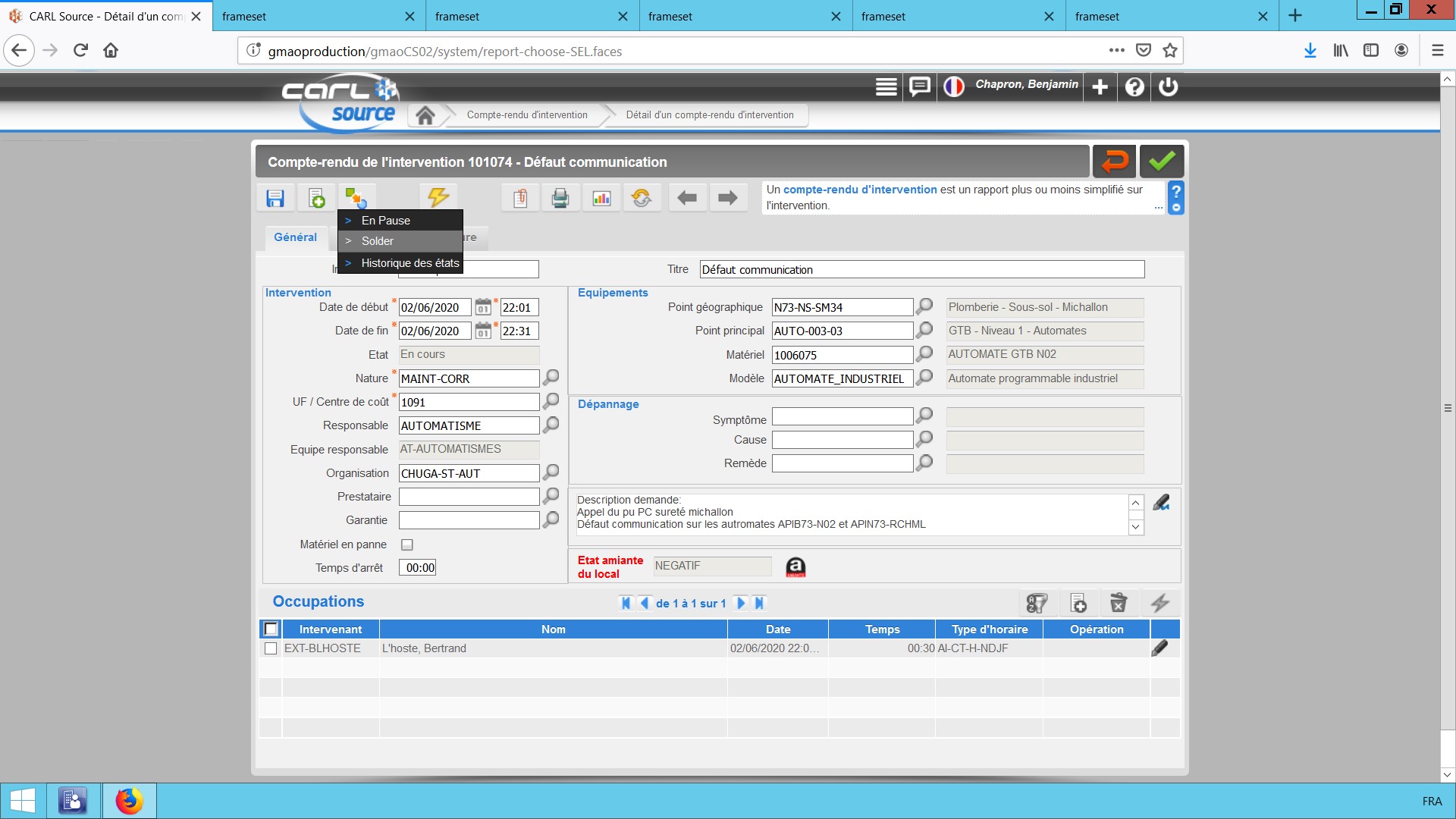Open the Général tab
1456x819 pixels.
[295, 237]
